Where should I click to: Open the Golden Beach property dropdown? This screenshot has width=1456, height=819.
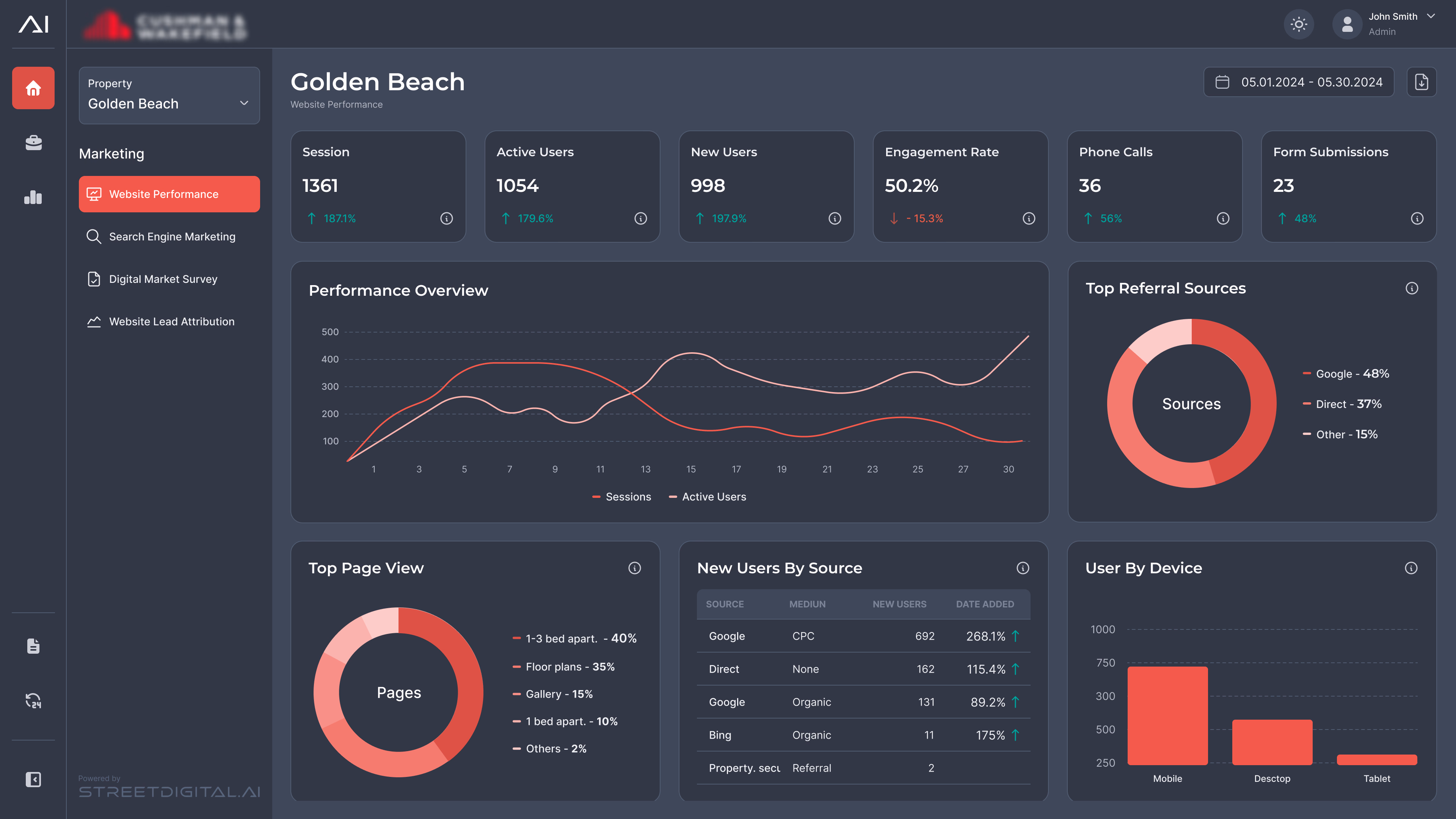tap(169, 96)
